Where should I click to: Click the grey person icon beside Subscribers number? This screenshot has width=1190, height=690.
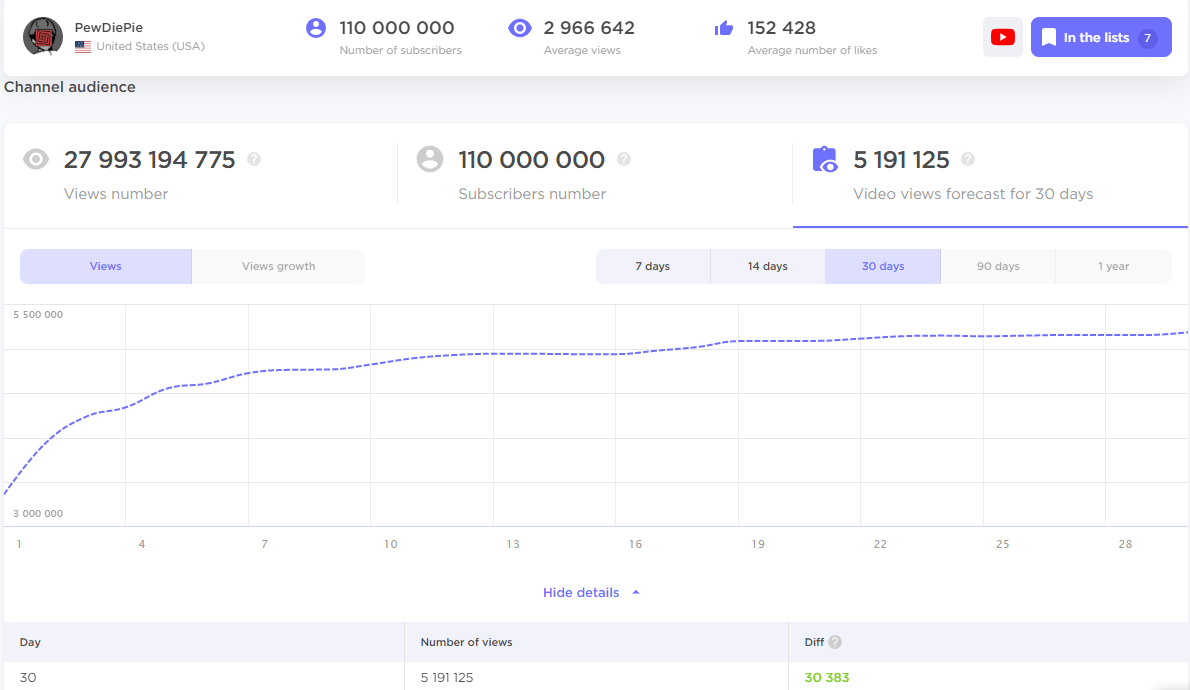(430, 159)
